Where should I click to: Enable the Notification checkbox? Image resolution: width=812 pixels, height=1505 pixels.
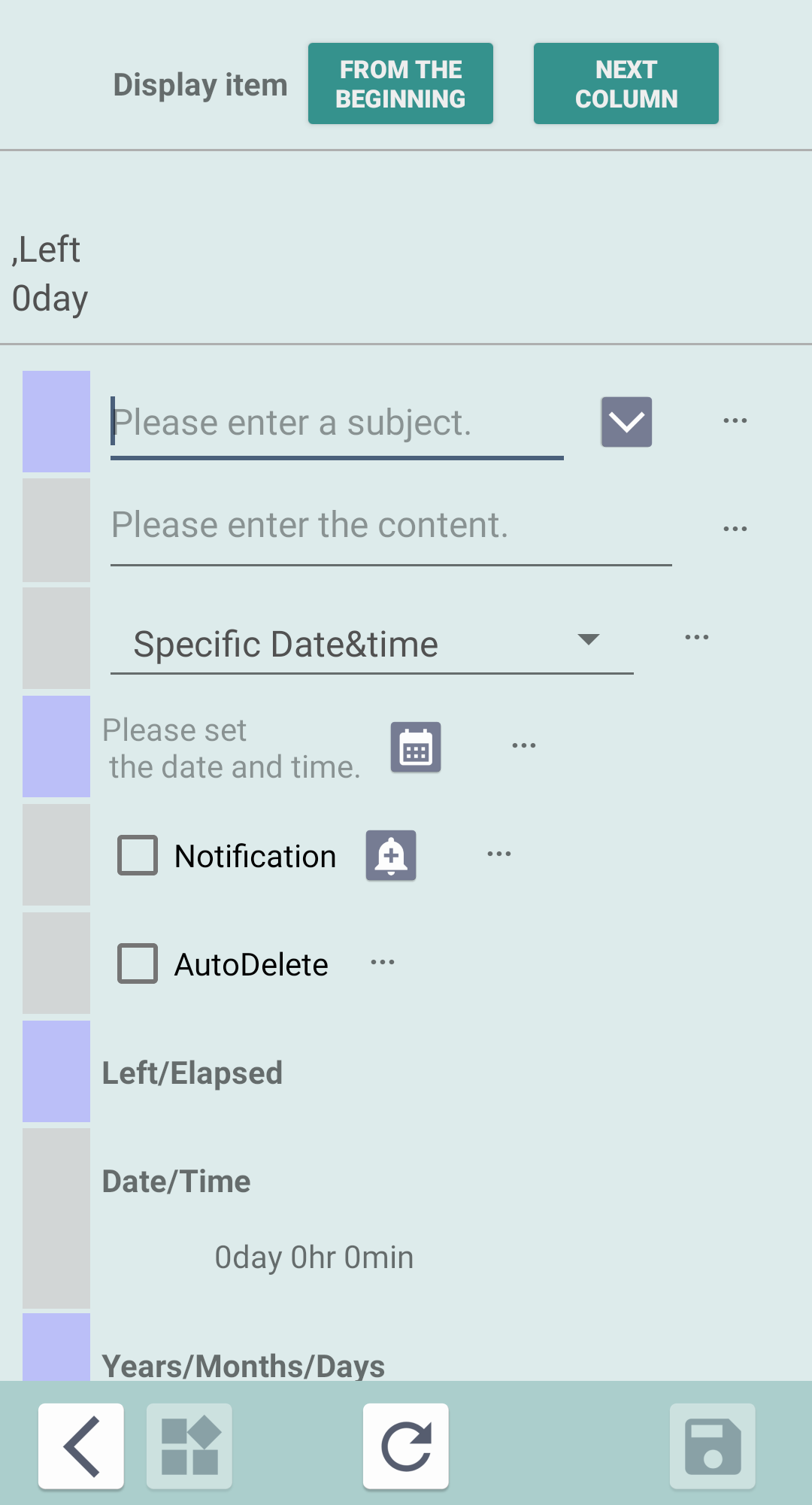138,855
